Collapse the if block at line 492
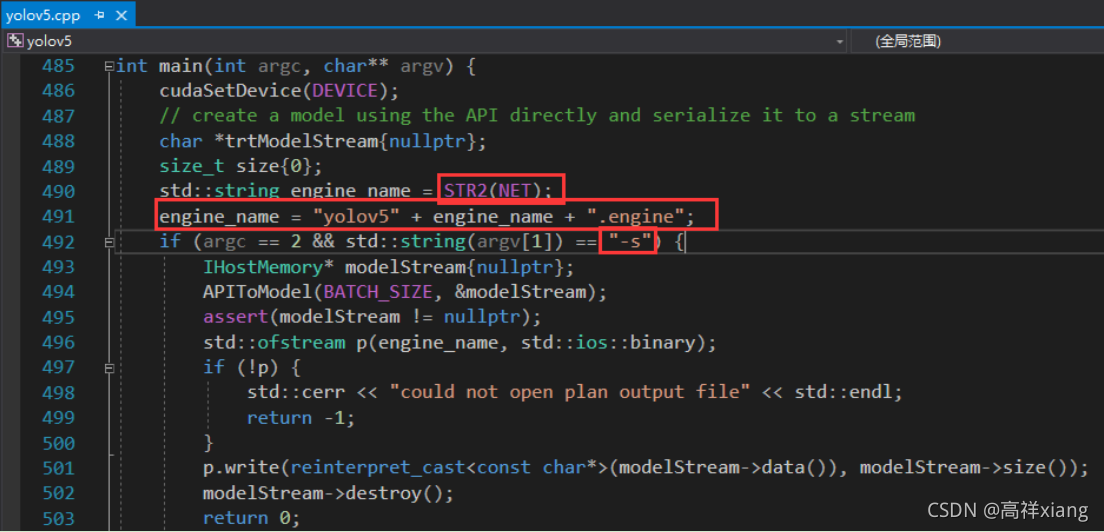 coord(109,242)
